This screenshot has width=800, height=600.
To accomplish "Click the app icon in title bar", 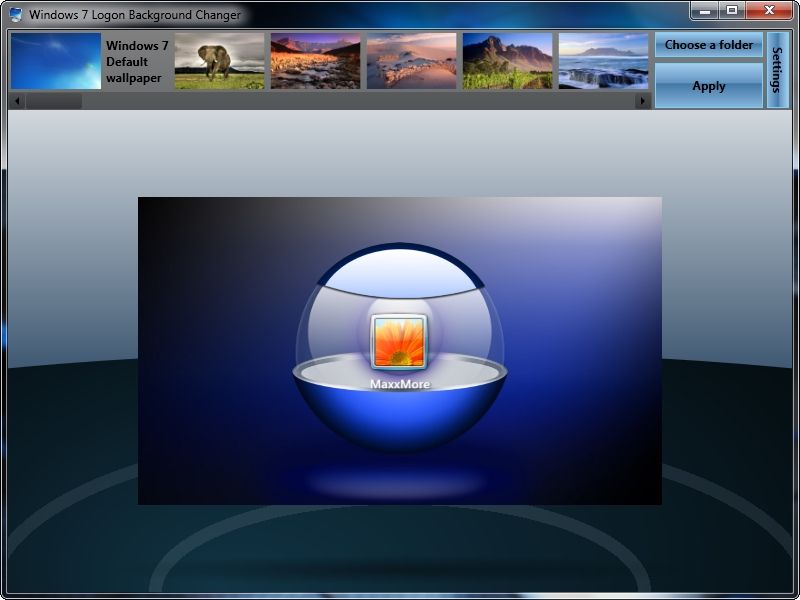I will [16, 14].
